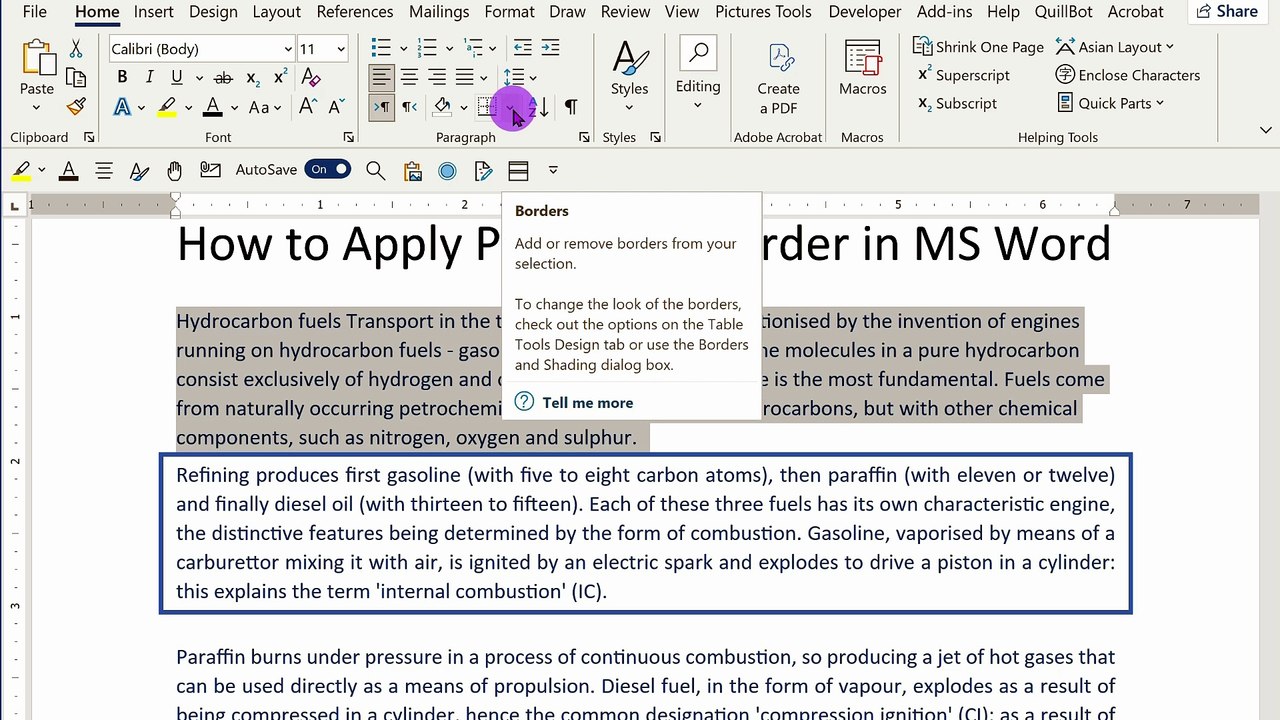Open the References tab
This screenshot has width=1280, height=720.
point(355,12)
